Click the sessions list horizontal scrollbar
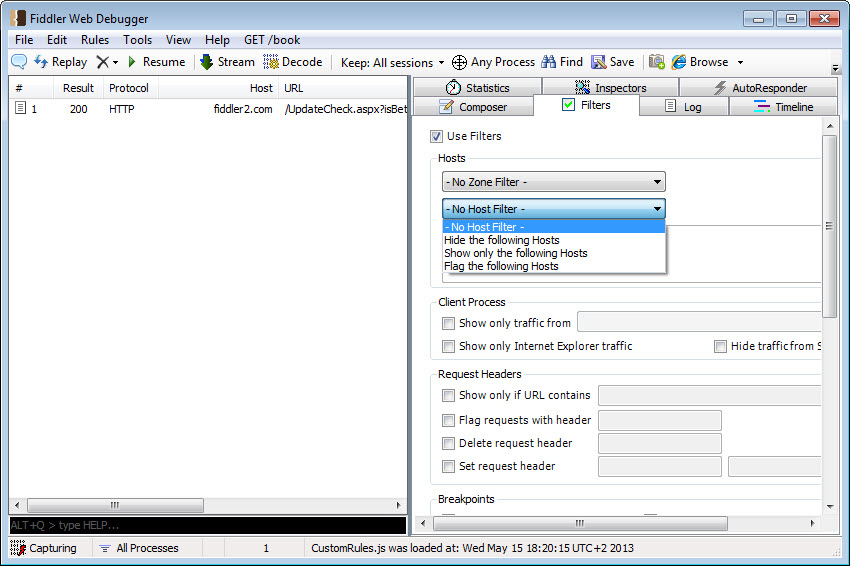Viewport: 850px width, 566px height. (115, 505)
